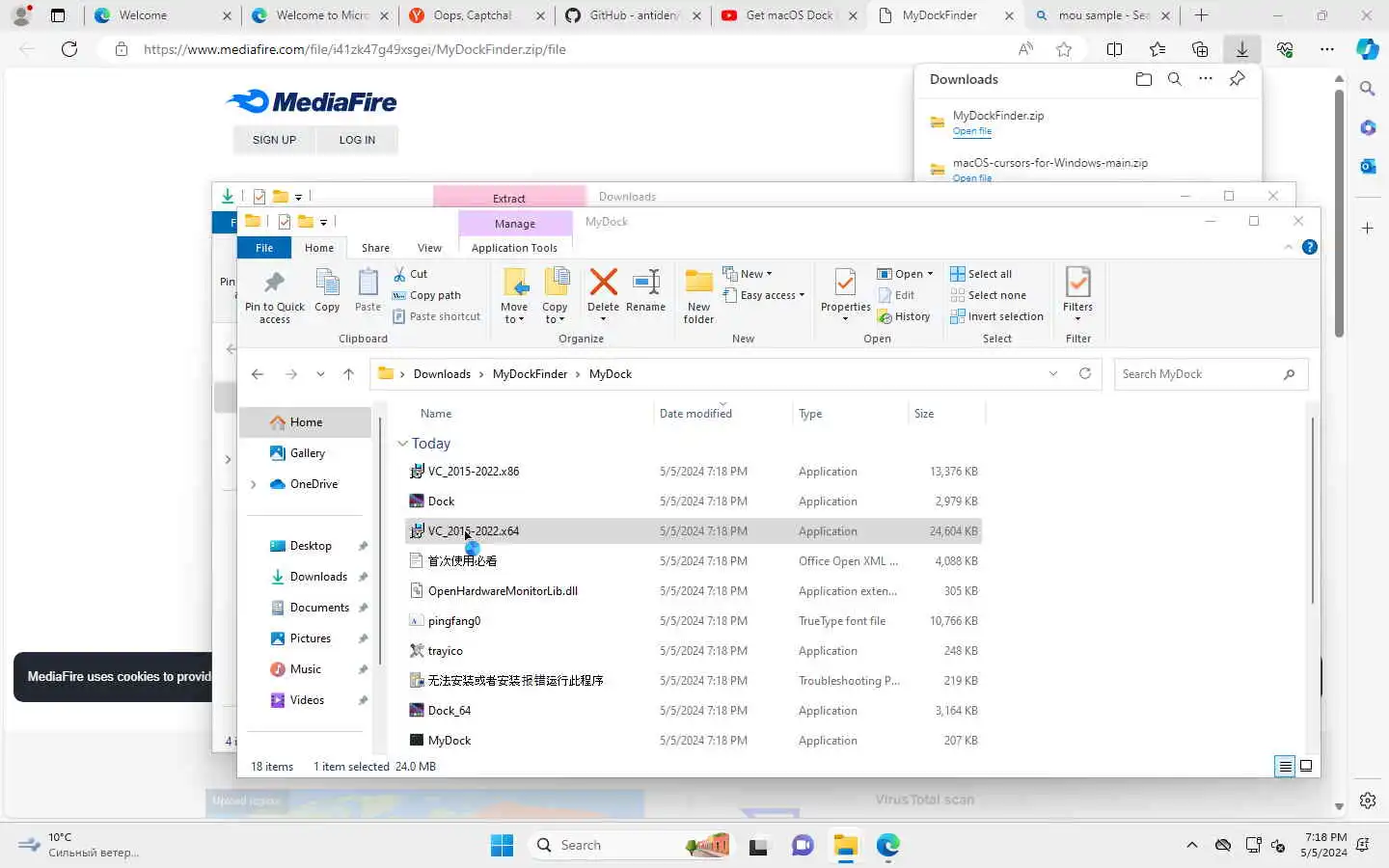
Task: Click the file list vertical scrollbar
Action: (x=1312, y=511)
